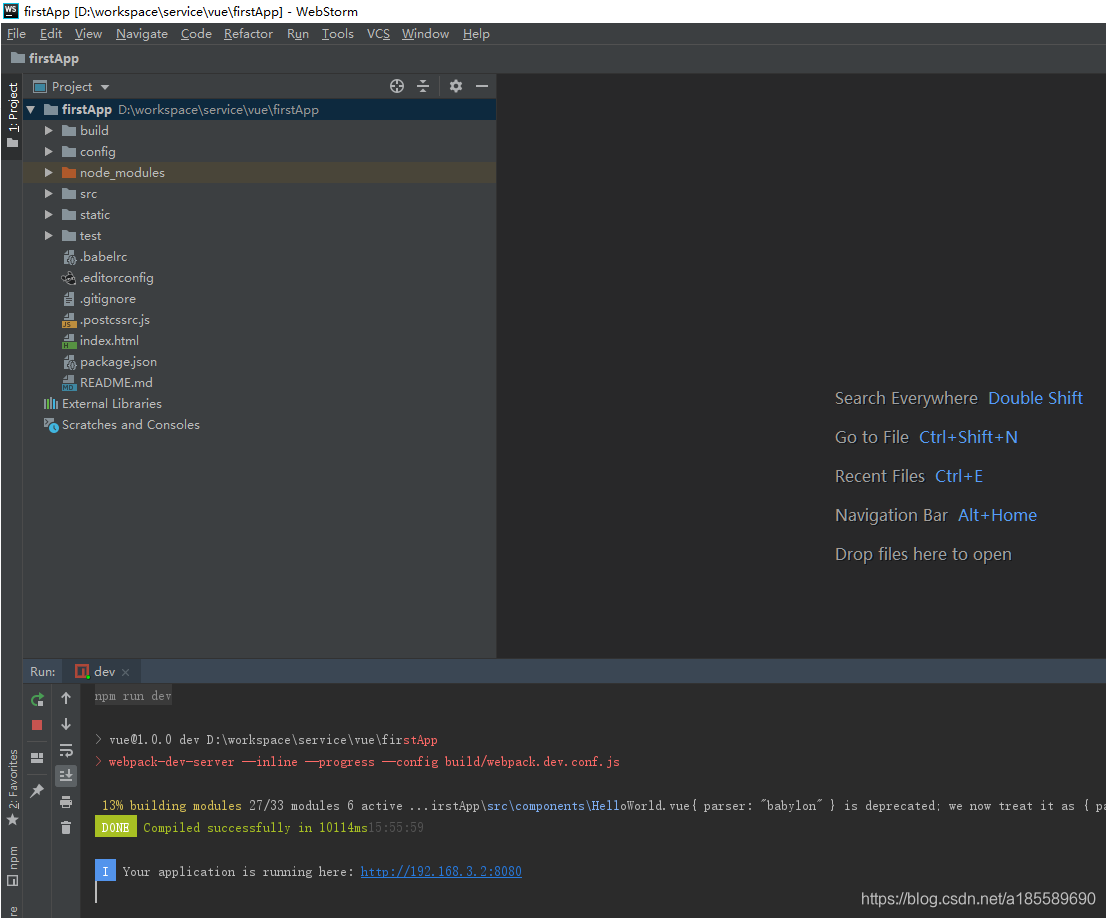Rerun the dev configuration with green icon
Screen dimensions: 1106x918
[37, 699]
